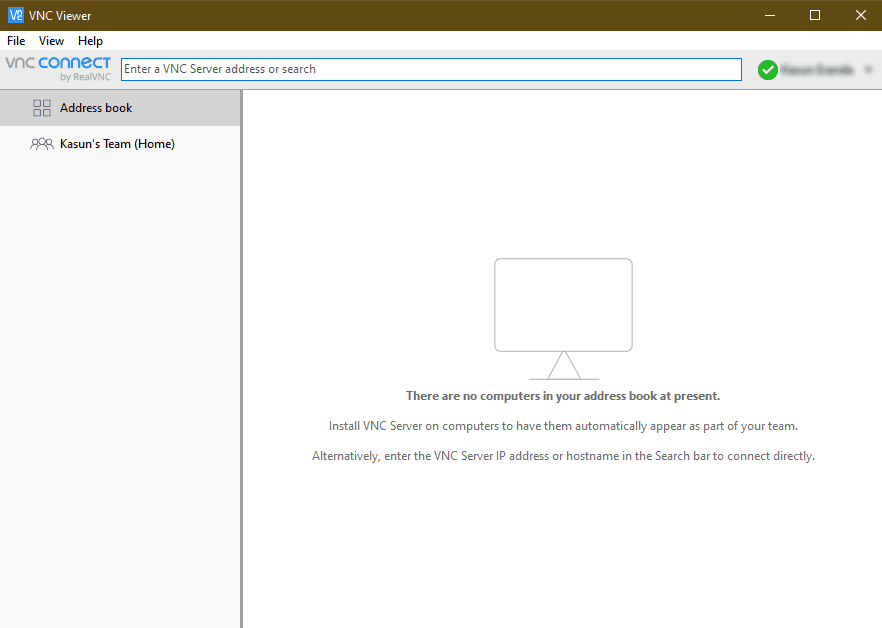This screenshot has height=628, width=882.
Task: Select Kasun's Team (Home) in sidebar
Action: (x=120, y=143)
